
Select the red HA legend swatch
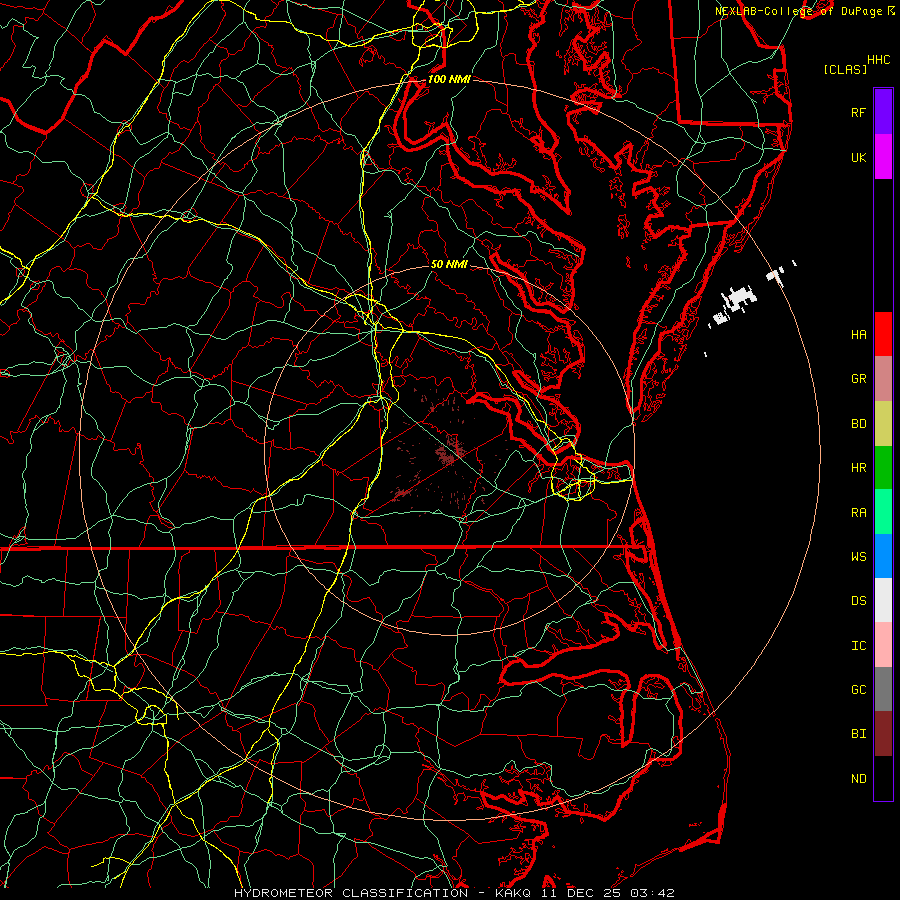[x=883, y=334]
